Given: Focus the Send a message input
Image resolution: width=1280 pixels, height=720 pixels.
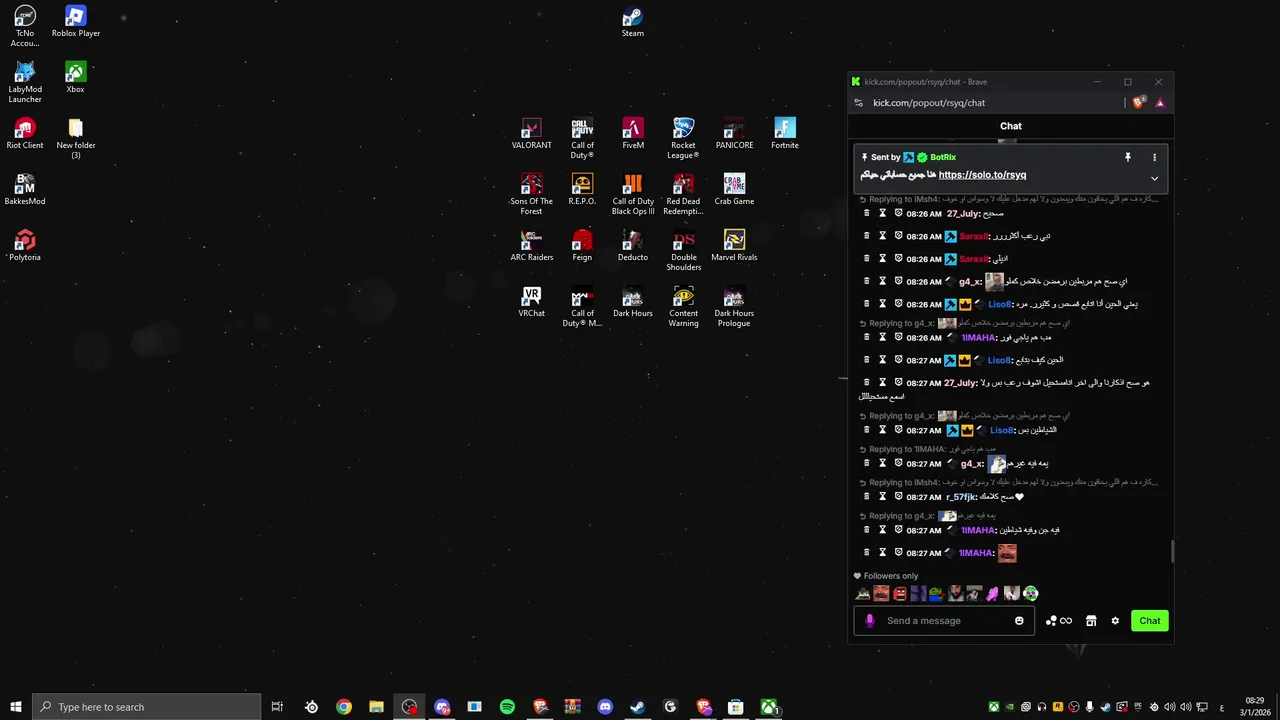Looking at the screenshot, I should (x=945, y=621).
